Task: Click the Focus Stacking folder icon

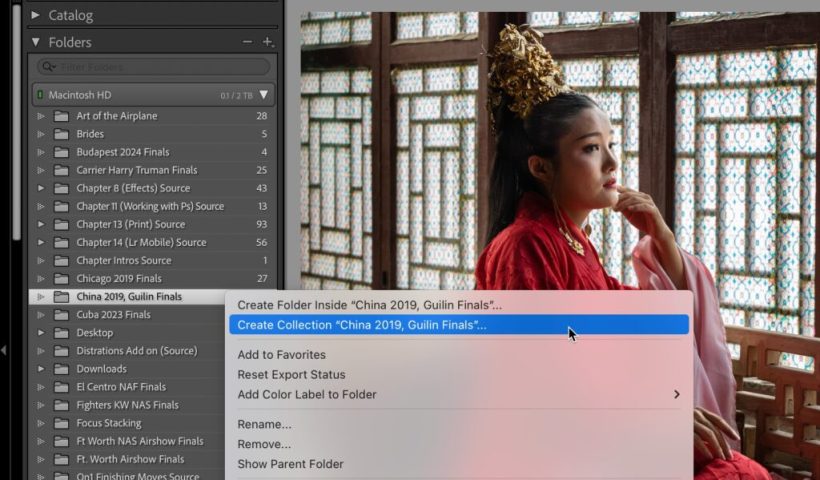Action: [61, 423]
